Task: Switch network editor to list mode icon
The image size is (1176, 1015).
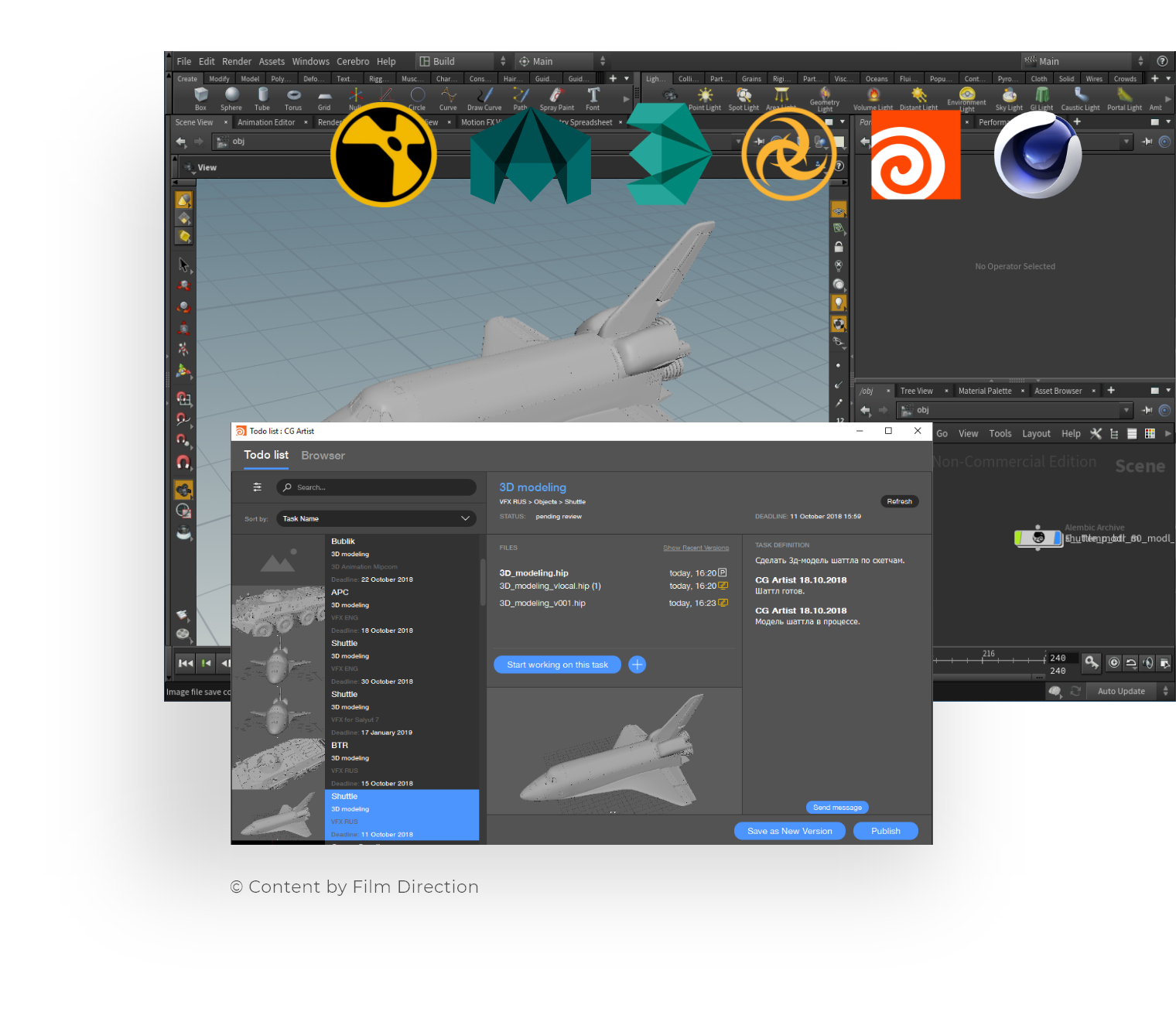Action: 1132,434
